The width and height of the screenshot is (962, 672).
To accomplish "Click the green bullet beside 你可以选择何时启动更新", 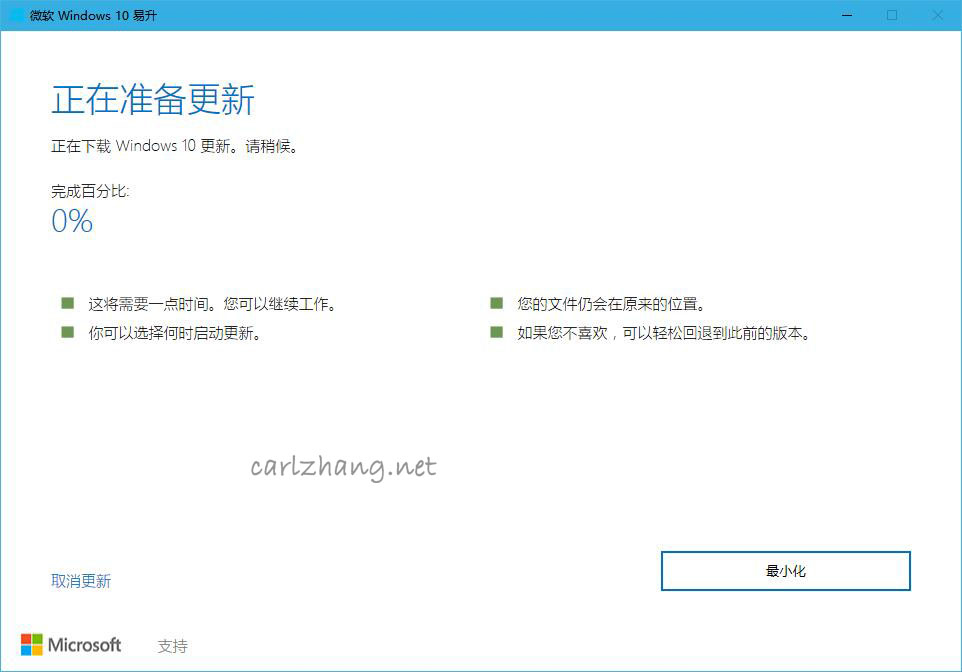I will pos(68,333).
